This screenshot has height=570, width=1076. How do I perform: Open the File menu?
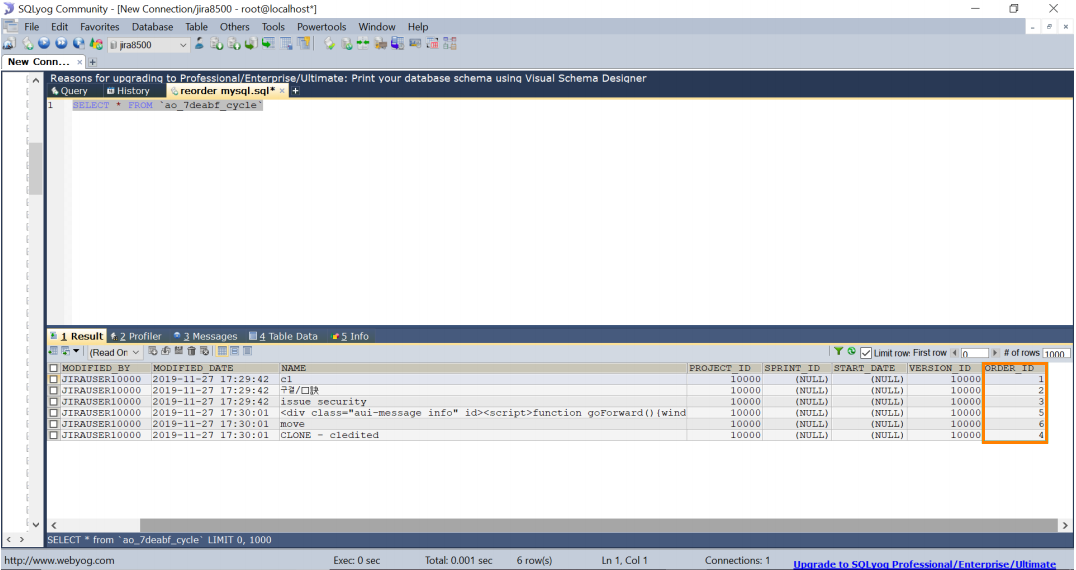(x=32, y=27)
